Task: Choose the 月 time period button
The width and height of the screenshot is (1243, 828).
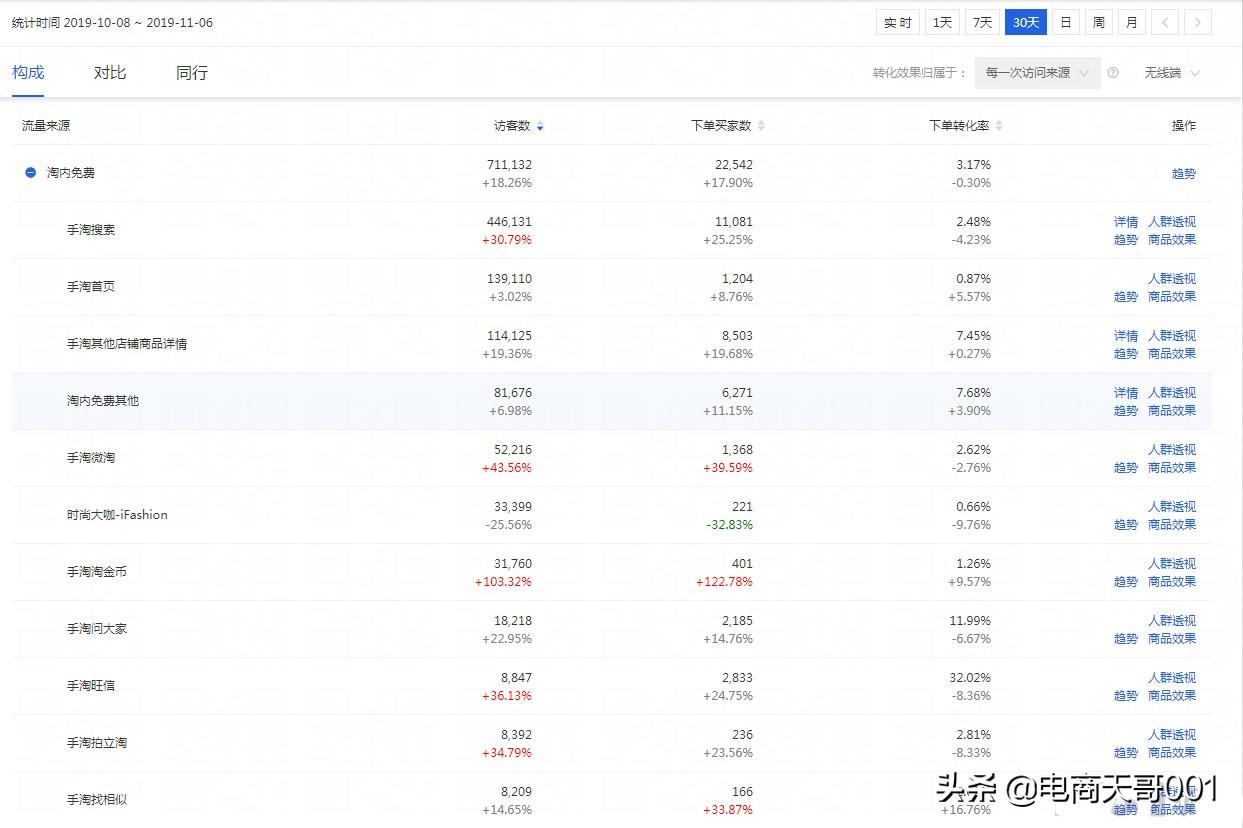Action: [x=1131, y=22]
